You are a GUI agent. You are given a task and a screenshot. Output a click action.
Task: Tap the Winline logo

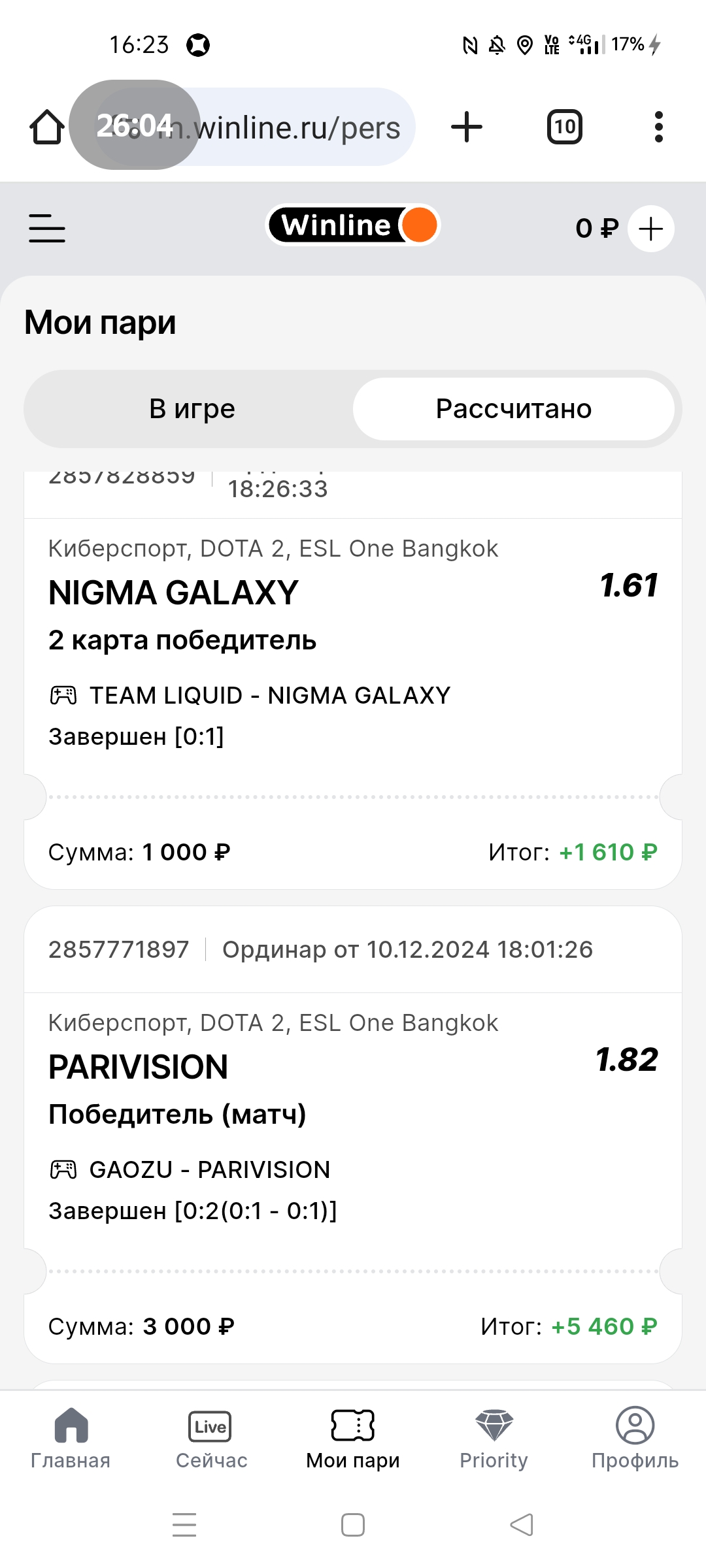click(353, 225)
